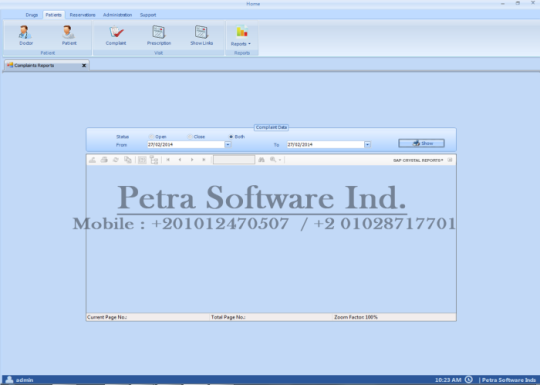
Task: Click the Show report button
Action: (422, 143)
